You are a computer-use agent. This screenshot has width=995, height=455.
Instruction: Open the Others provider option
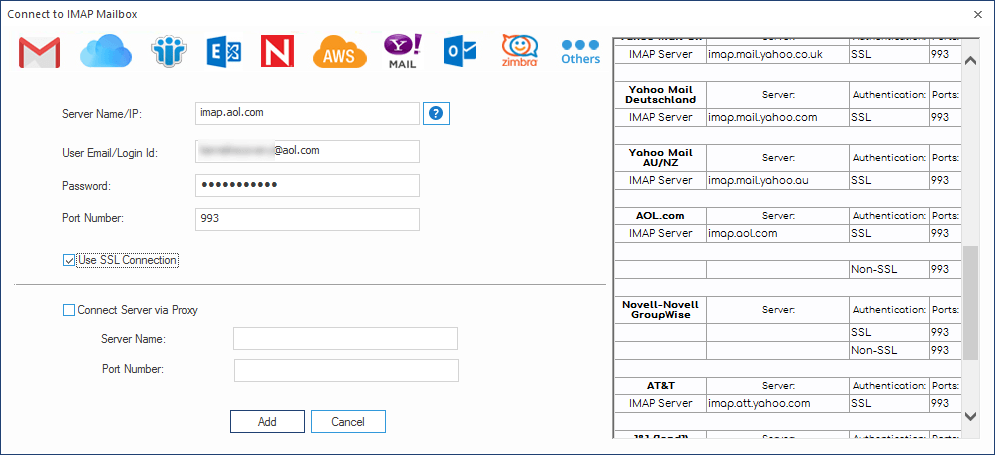click(580, 52)
